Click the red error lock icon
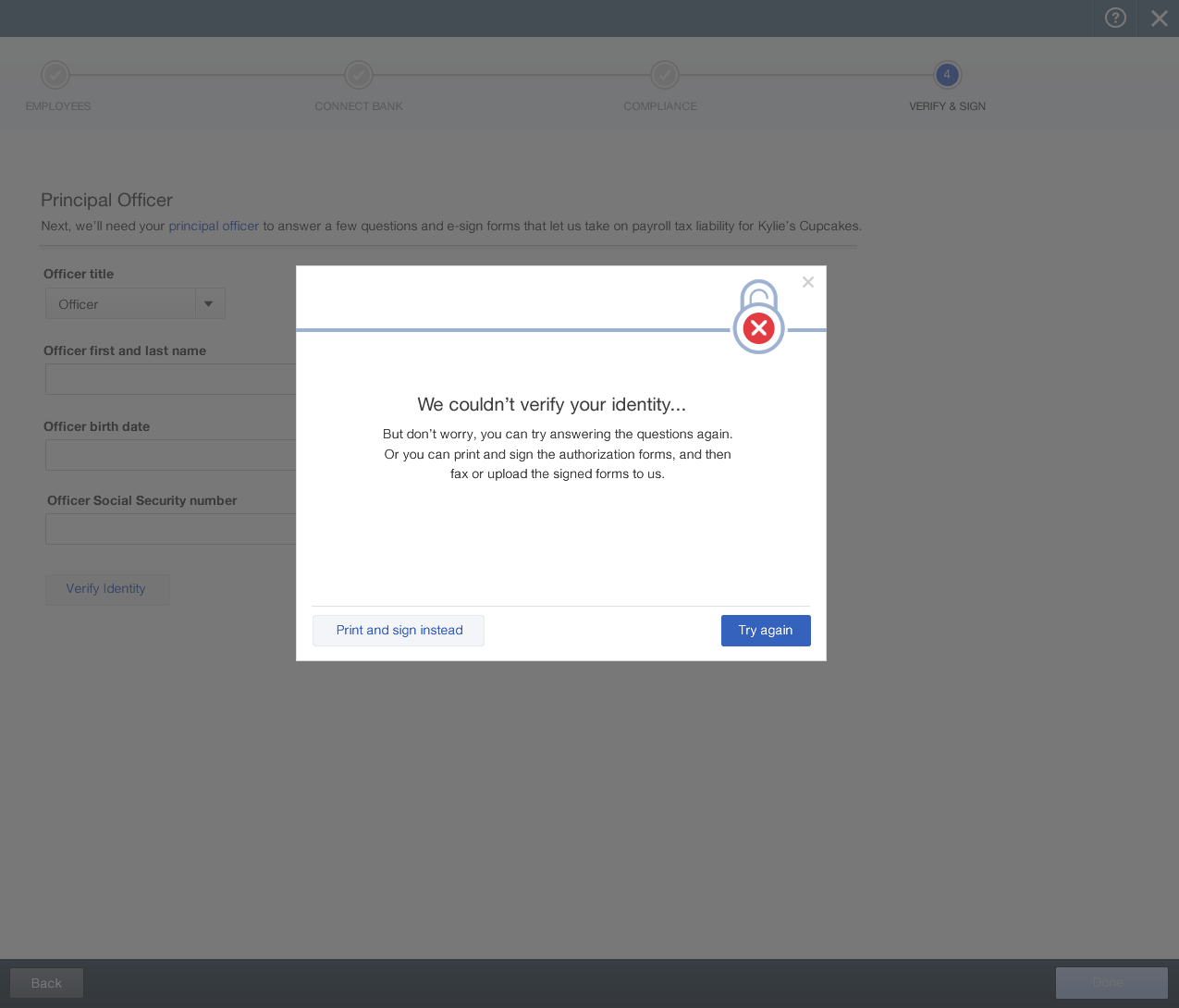 click(x=758, y=317)
